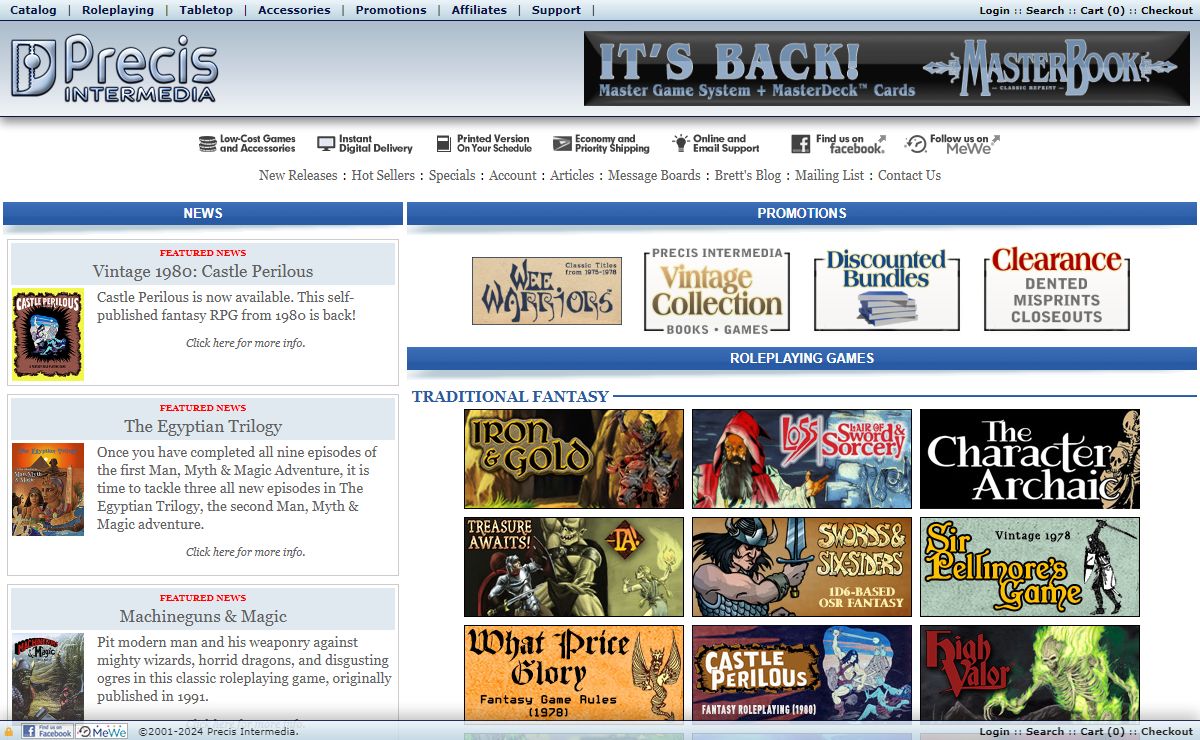The image size is (1200, 740).
Task: Open the Lair of Sword & Sorcery banner
Action: point(802,459)
